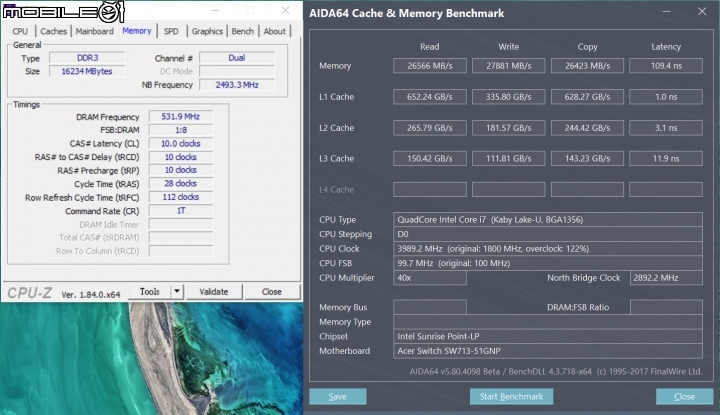This screenshot has height=415, width=720.
Task: Click the empty L4 Cache Read field
Action: coord(430,190)
